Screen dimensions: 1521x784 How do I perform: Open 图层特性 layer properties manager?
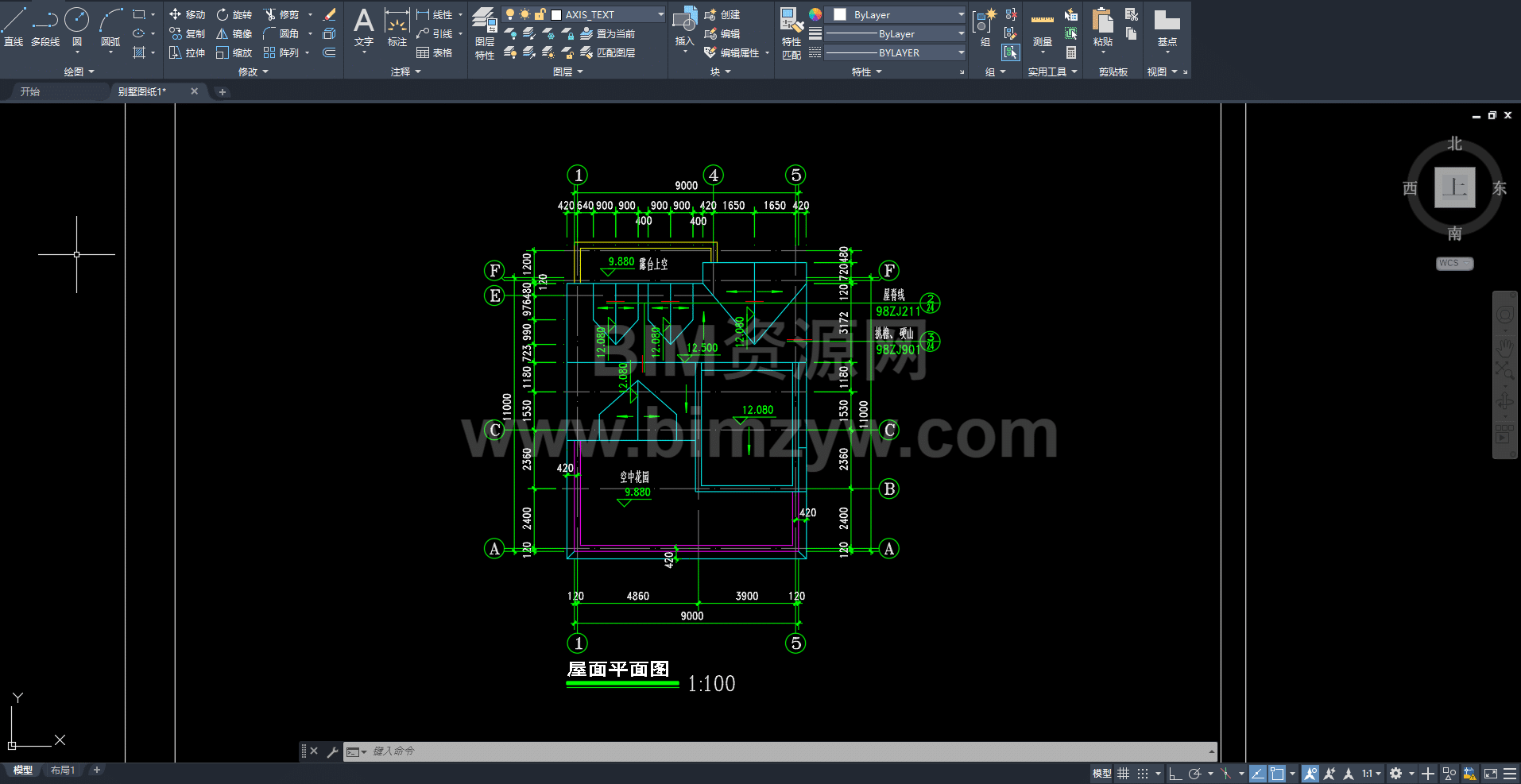485,33
